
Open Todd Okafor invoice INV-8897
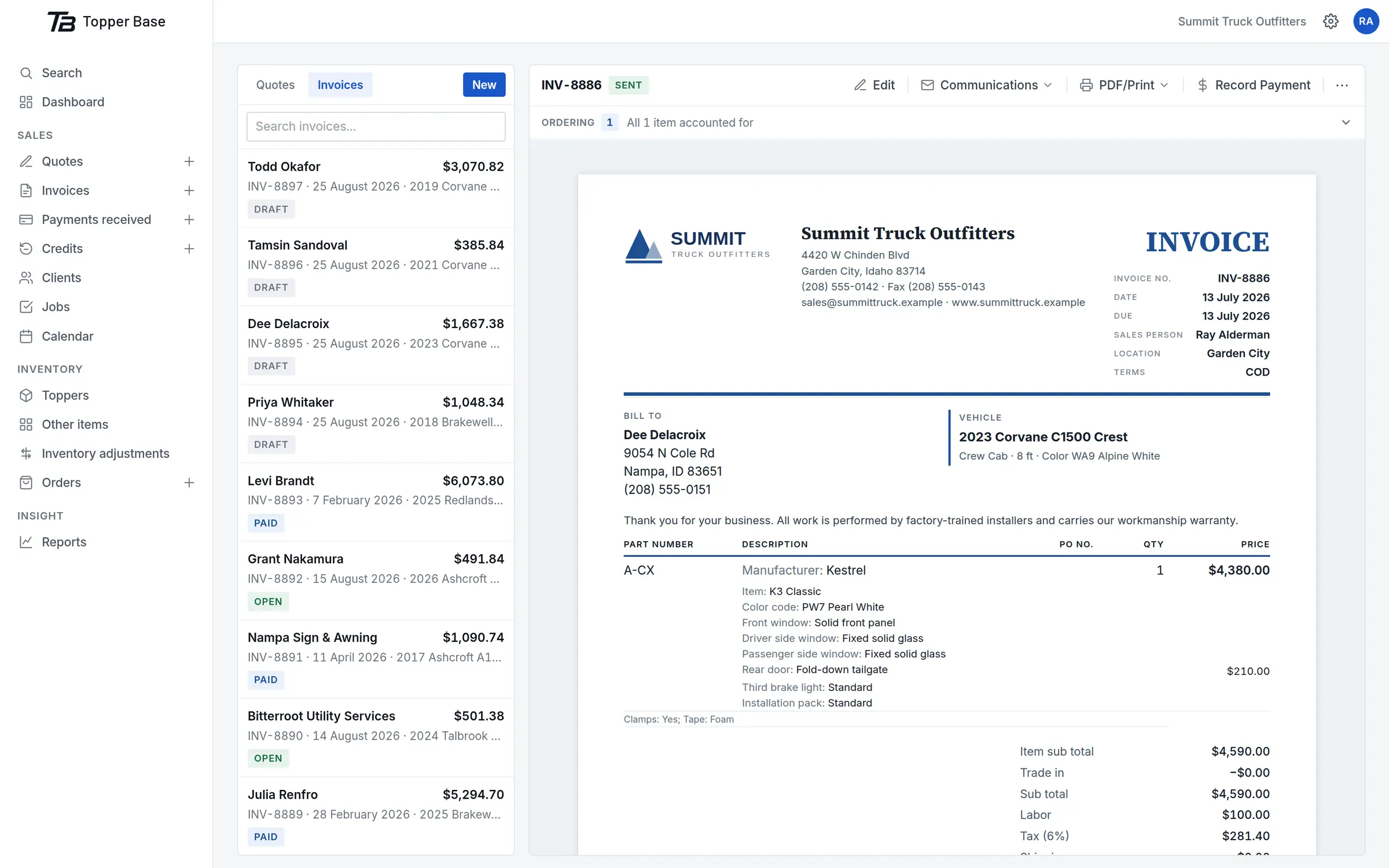pos(376,188)
